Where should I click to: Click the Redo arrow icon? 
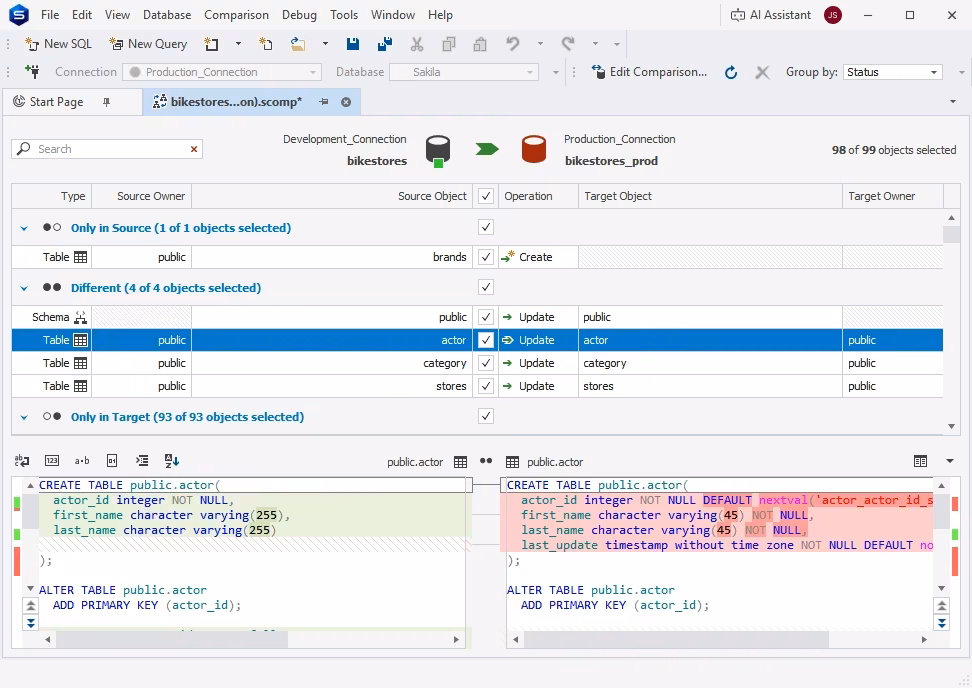(x=568, y=44)
